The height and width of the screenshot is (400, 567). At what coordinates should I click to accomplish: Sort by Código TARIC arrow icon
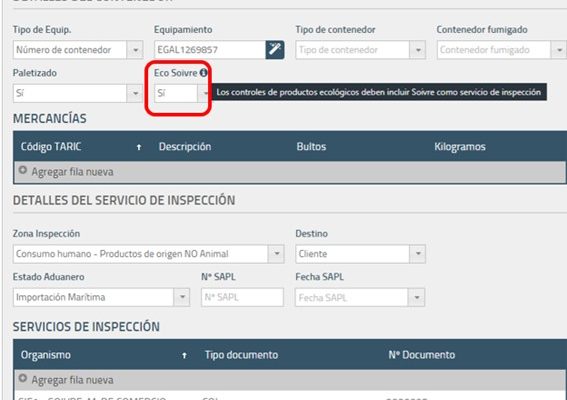(139, 147)
